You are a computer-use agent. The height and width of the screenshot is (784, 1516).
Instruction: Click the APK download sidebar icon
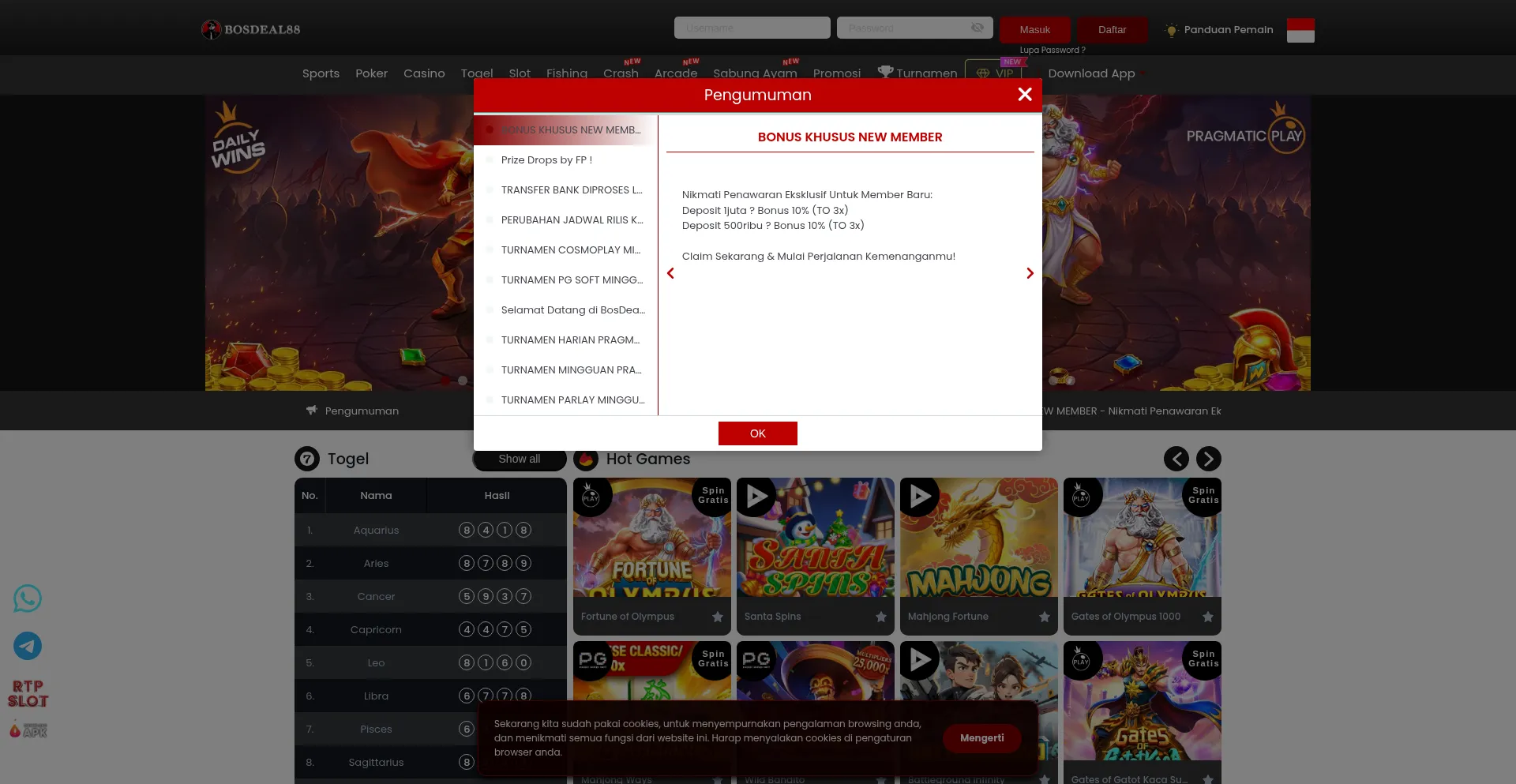[28, 730]
